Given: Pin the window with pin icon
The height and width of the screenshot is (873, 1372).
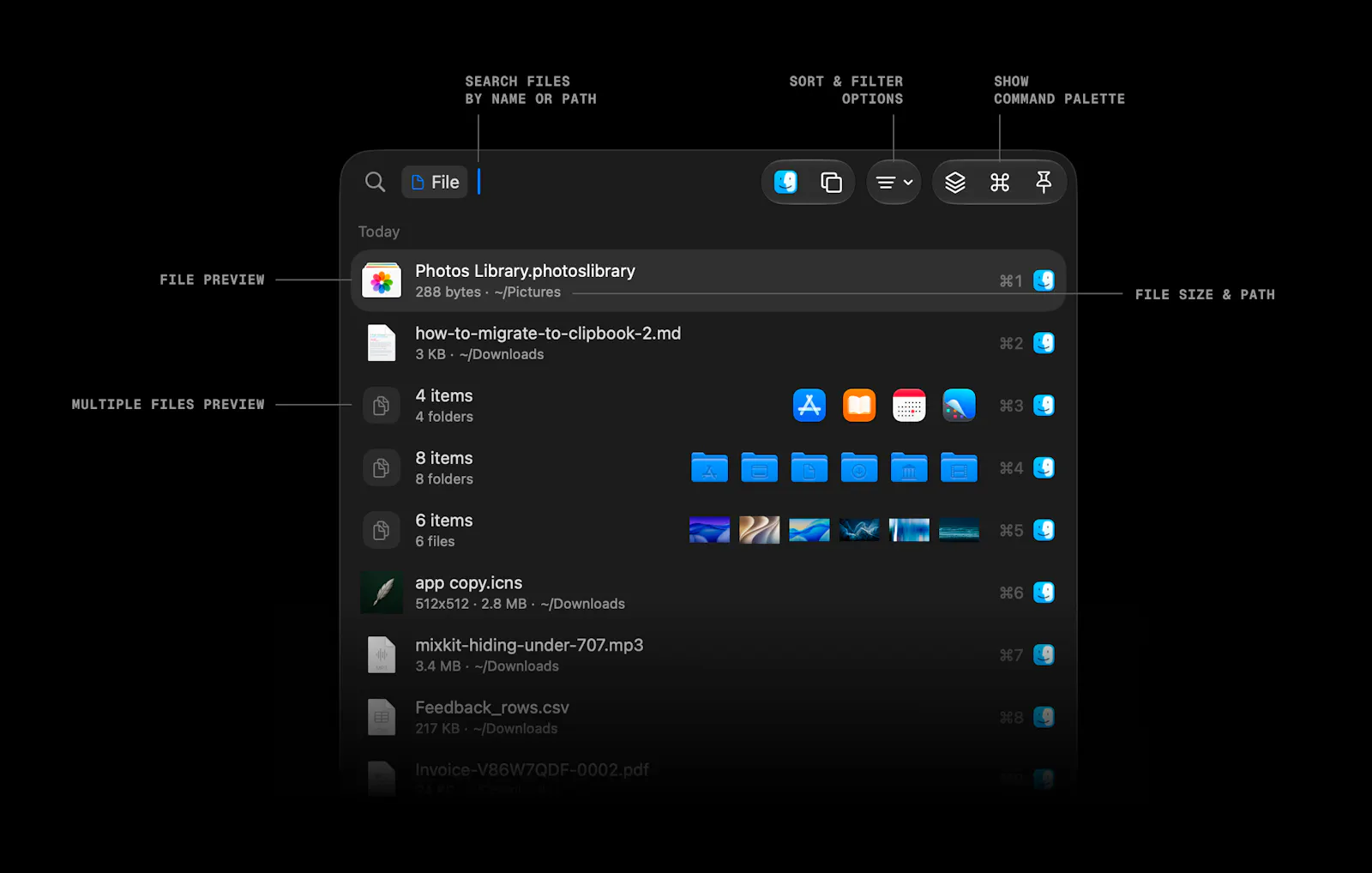Looking at the screenshot, I should tap(1044, 182).
